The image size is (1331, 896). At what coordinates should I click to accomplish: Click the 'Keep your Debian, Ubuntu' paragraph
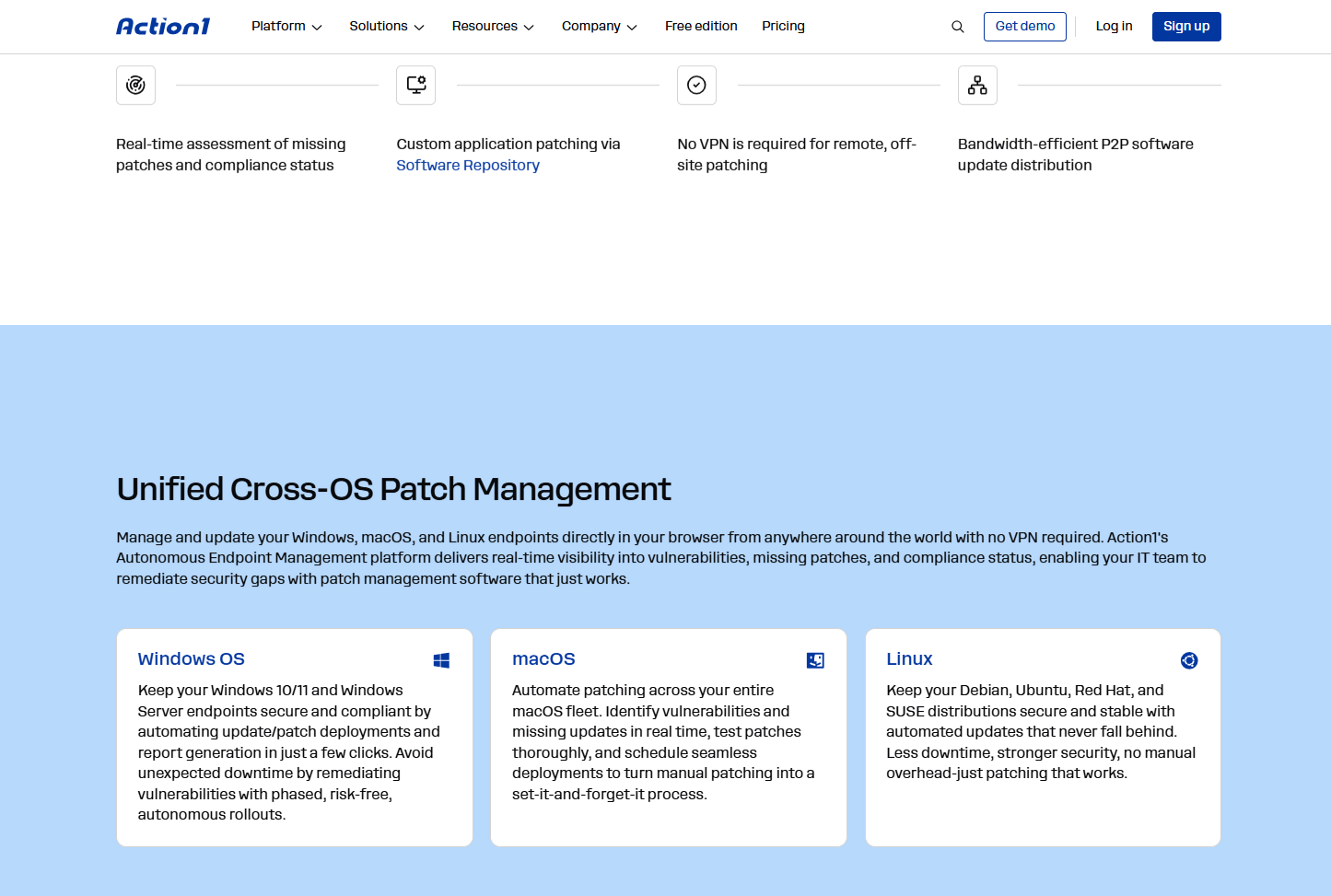pos(1041,732)
